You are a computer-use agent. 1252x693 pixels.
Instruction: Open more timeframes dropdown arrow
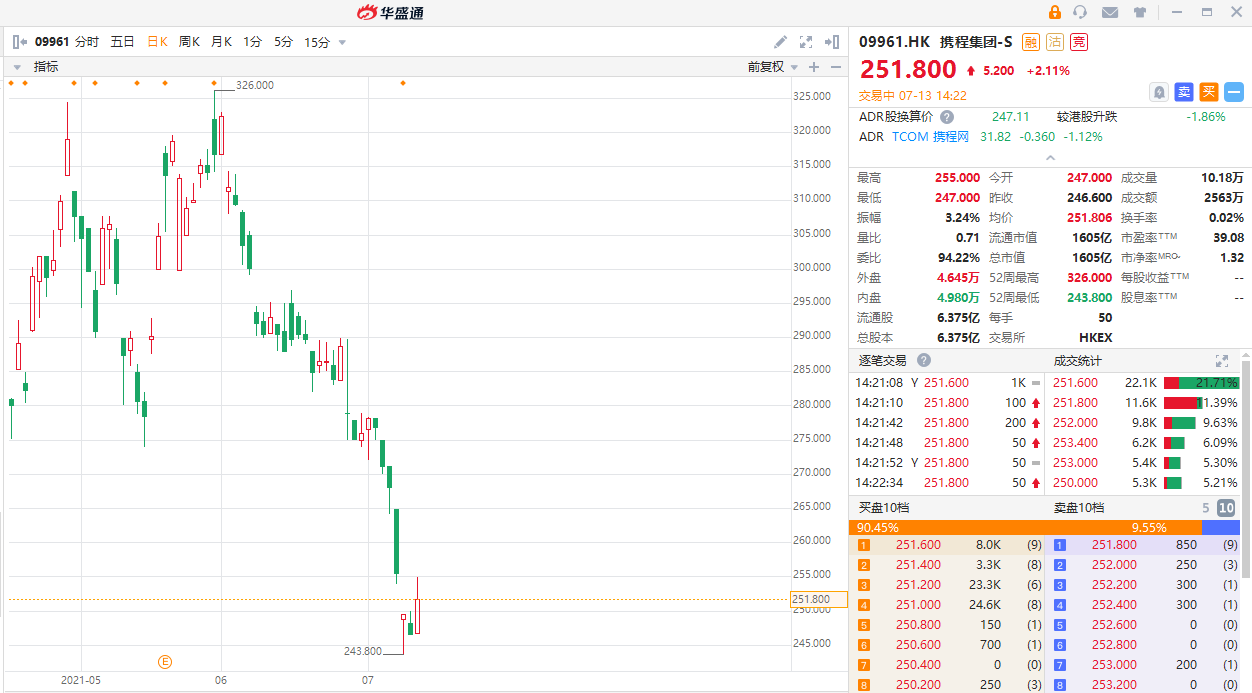click(x=342, y=43)
